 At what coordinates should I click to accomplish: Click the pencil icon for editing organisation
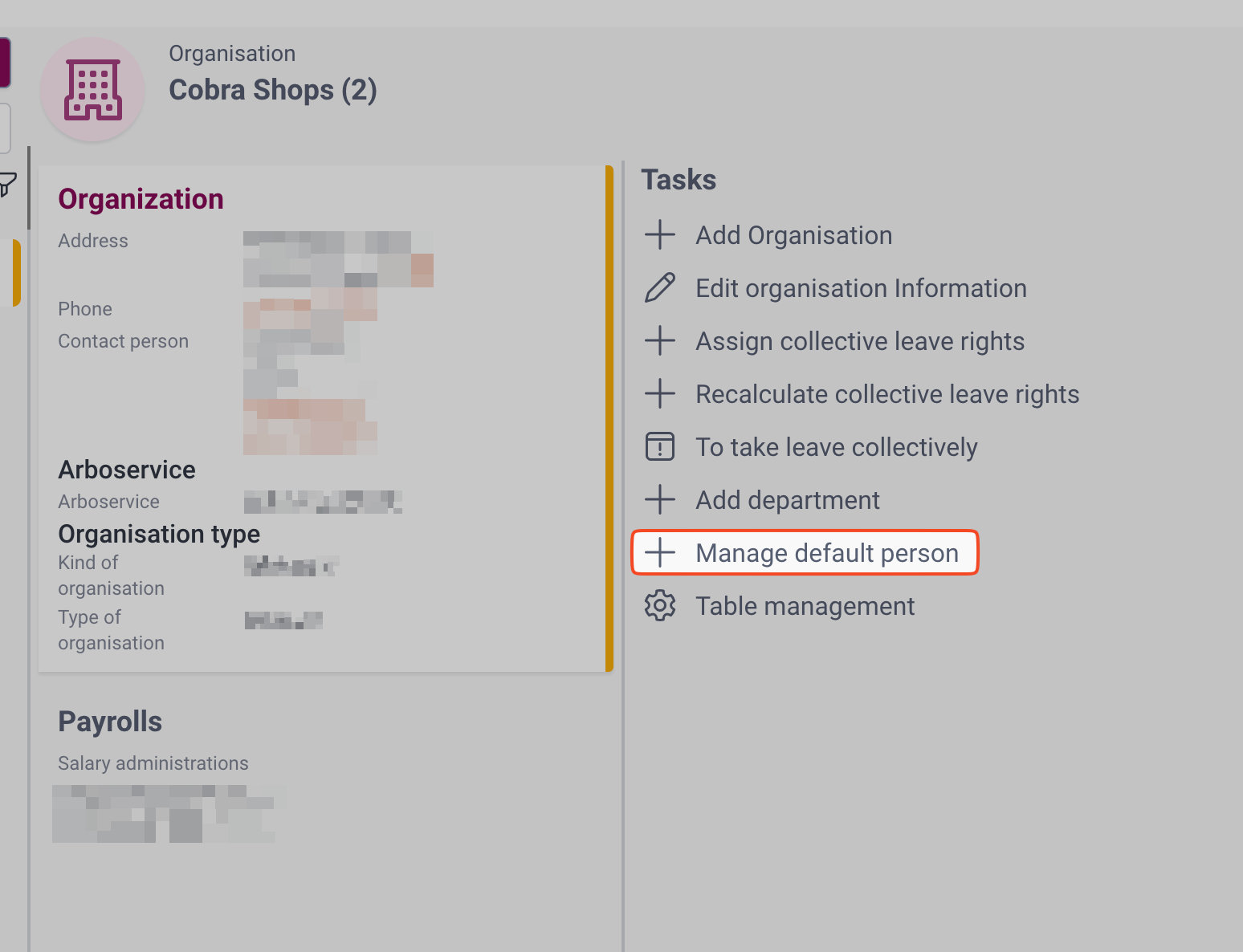click(660, 288)
